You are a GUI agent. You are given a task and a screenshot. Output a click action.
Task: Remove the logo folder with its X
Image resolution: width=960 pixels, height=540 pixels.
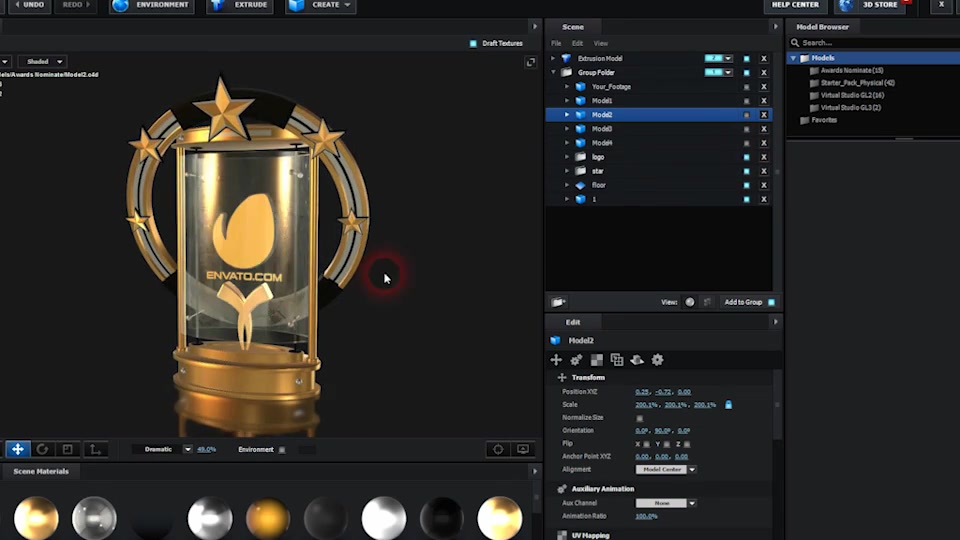763,157
